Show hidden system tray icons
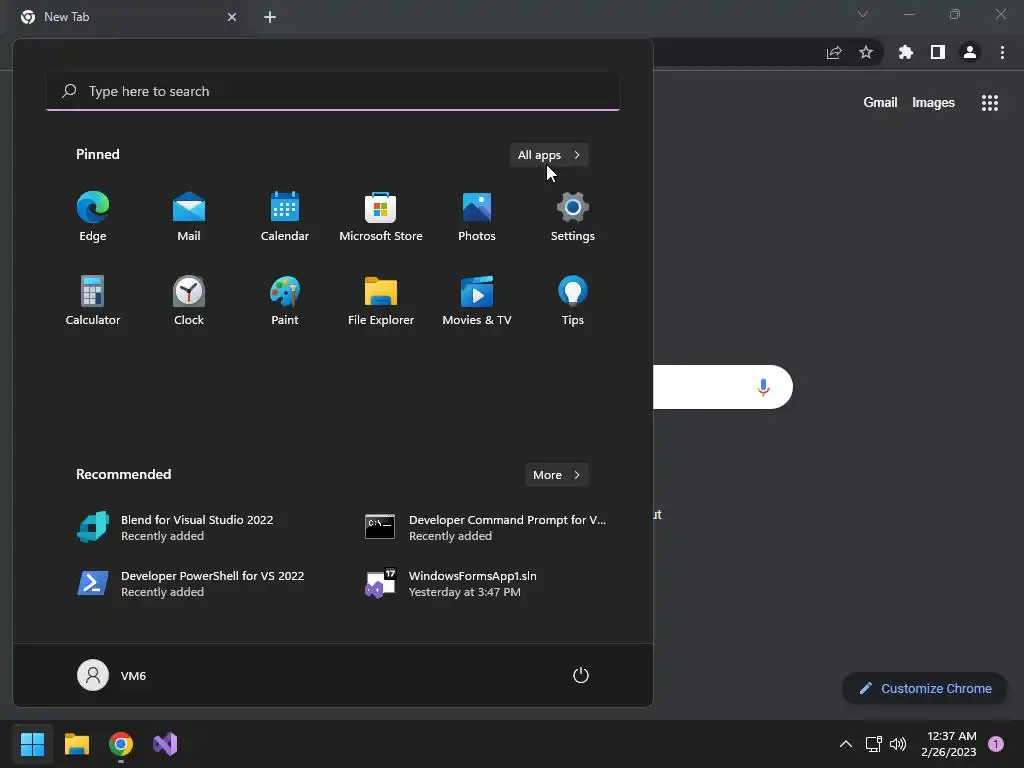The height and width of the screenshot is (768, 1024). 846,744
